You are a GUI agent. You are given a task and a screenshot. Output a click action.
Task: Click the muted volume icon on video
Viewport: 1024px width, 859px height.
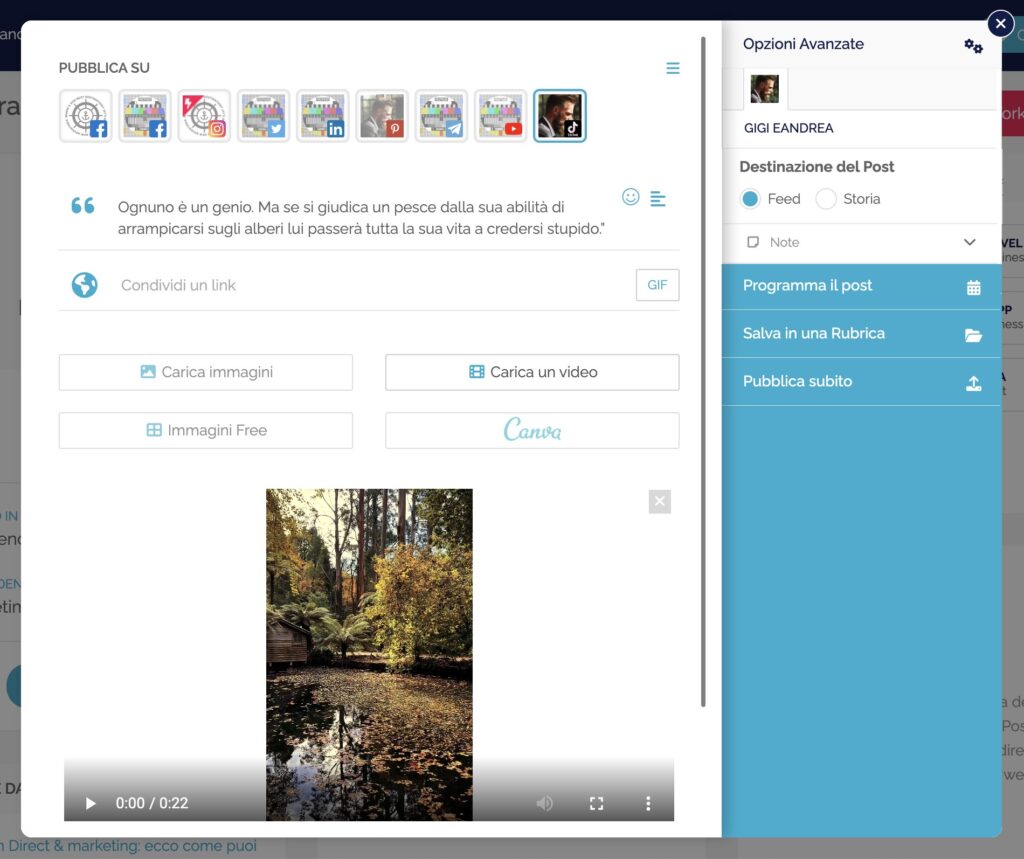[x=545, y=803]
